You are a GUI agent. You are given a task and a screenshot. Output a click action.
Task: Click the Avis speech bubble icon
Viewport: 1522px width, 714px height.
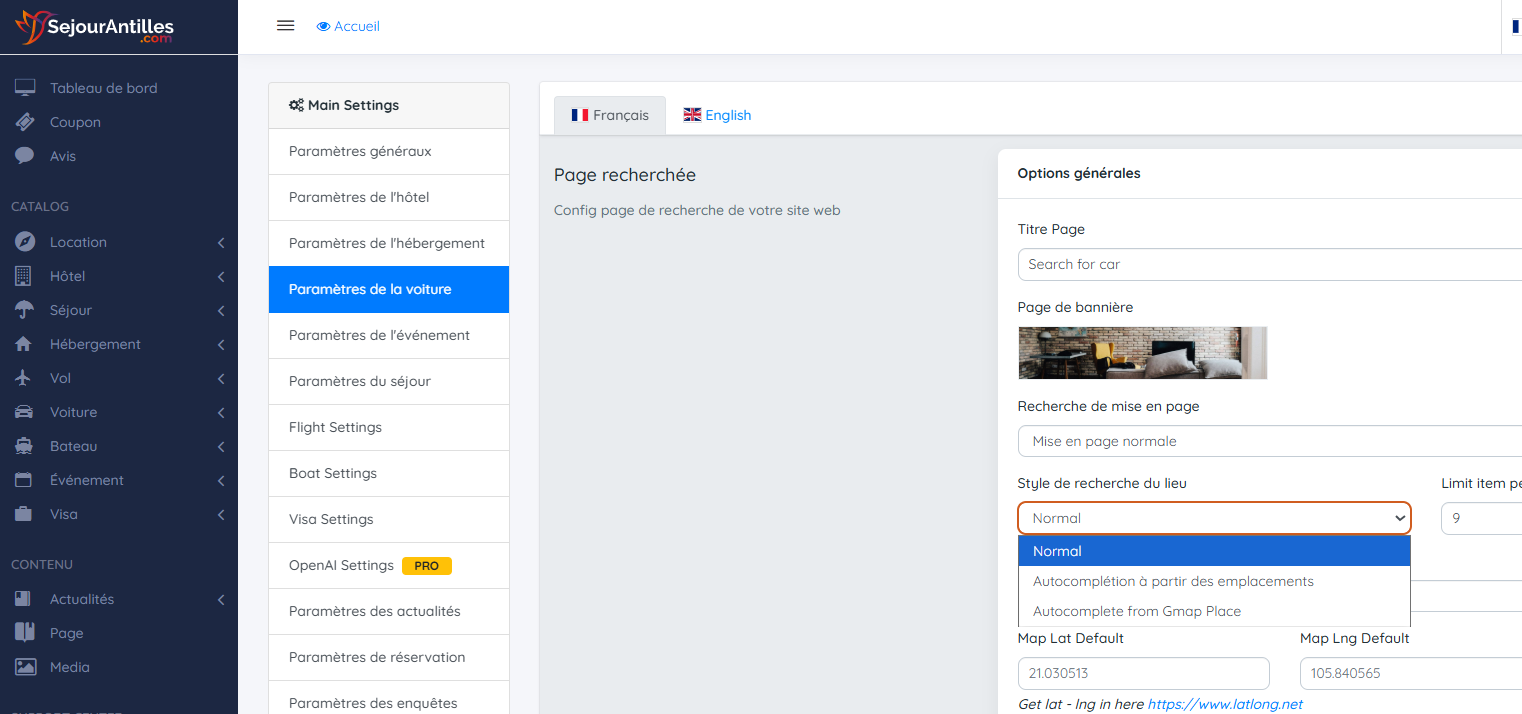pyautogui.click(x=25, y=156)
